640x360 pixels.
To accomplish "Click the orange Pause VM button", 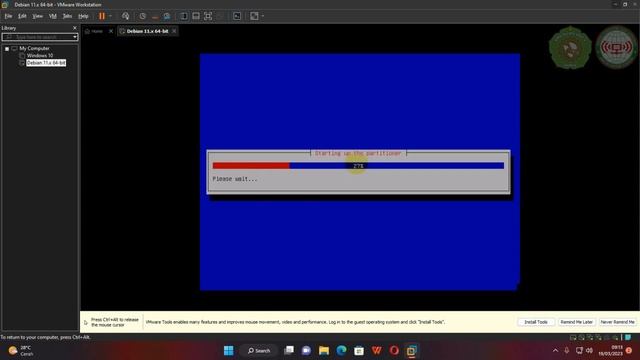I will 102,16.
